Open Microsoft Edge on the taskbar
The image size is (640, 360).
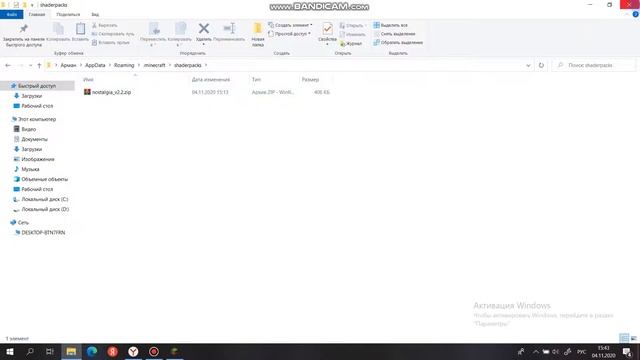(x=92, y=351)
